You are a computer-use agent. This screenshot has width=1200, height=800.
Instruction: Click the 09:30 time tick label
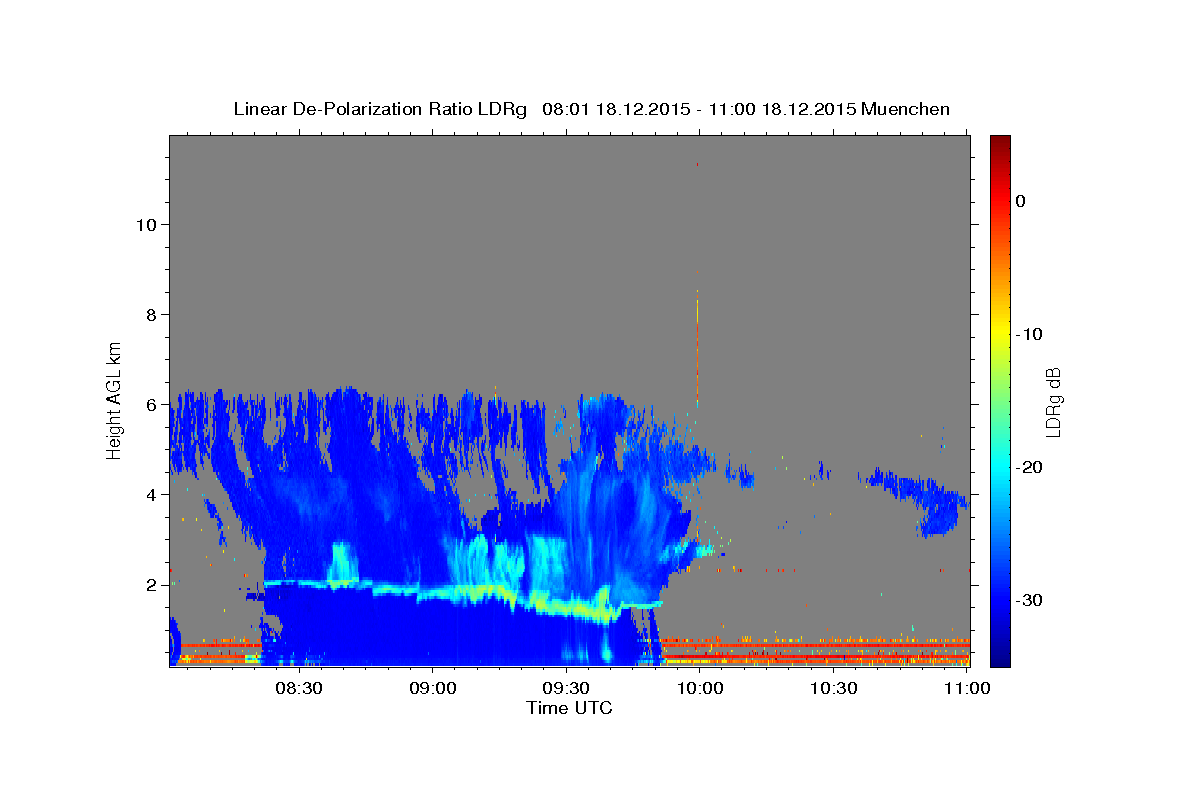tap(566, 689)
